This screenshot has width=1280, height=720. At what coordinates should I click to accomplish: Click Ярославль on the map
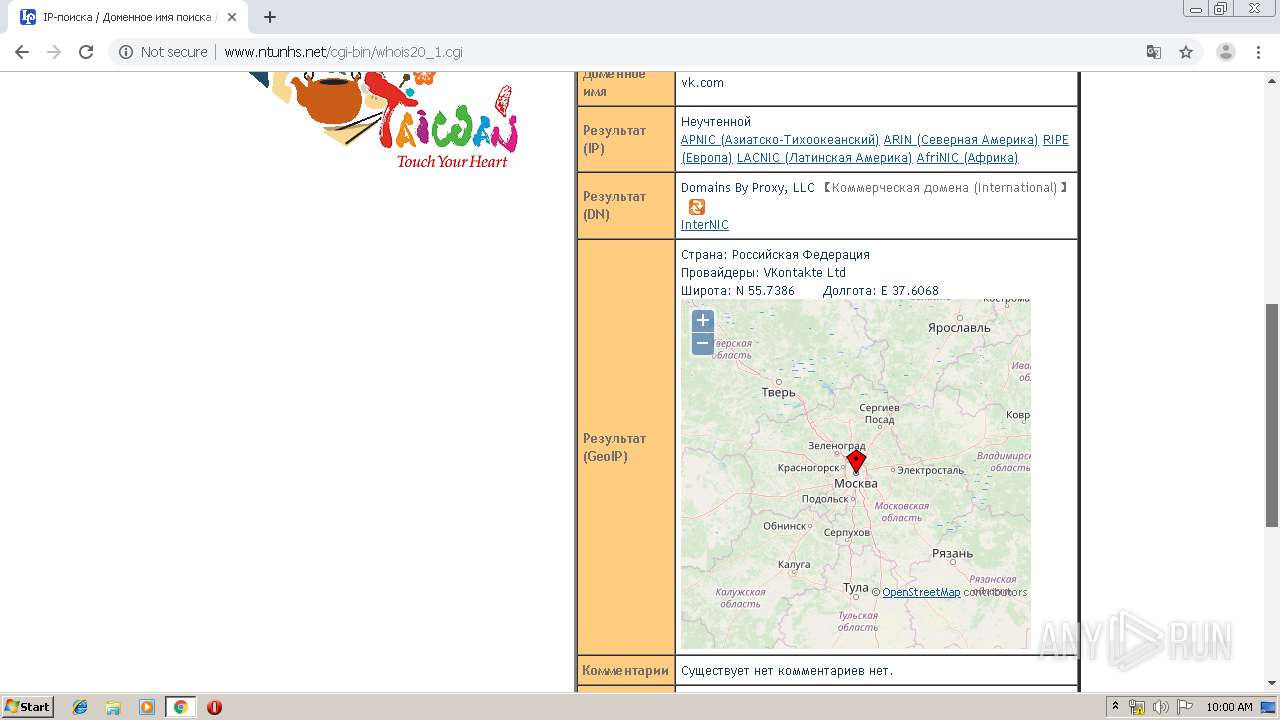[x=959, y=327]
